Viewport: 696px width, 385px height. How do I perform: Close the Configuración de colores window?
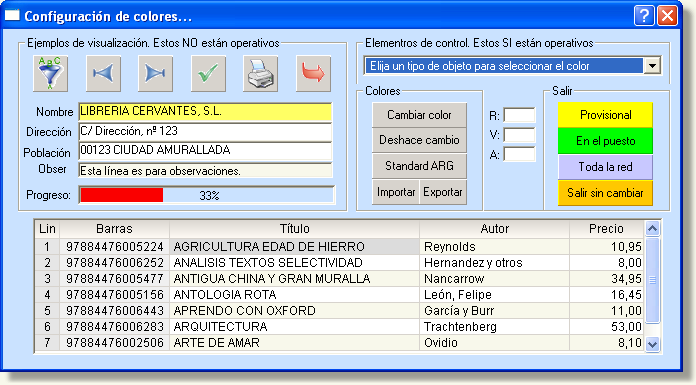tap(668, 16)
